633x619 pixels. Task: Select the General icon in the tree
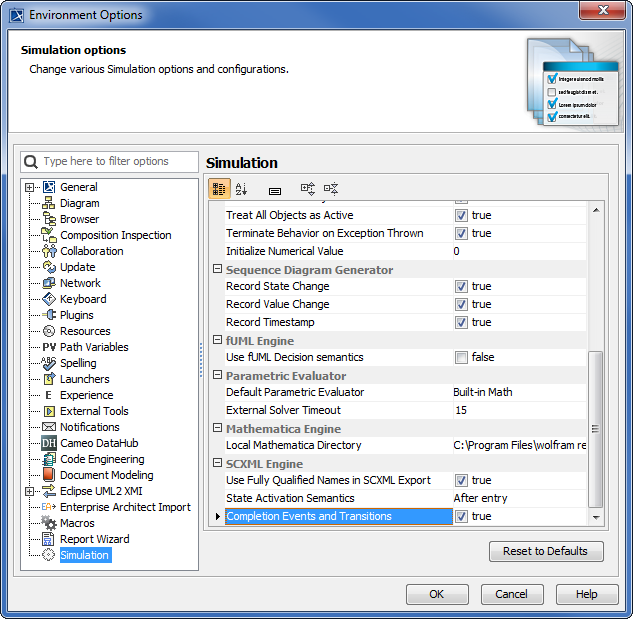point(49,187)
